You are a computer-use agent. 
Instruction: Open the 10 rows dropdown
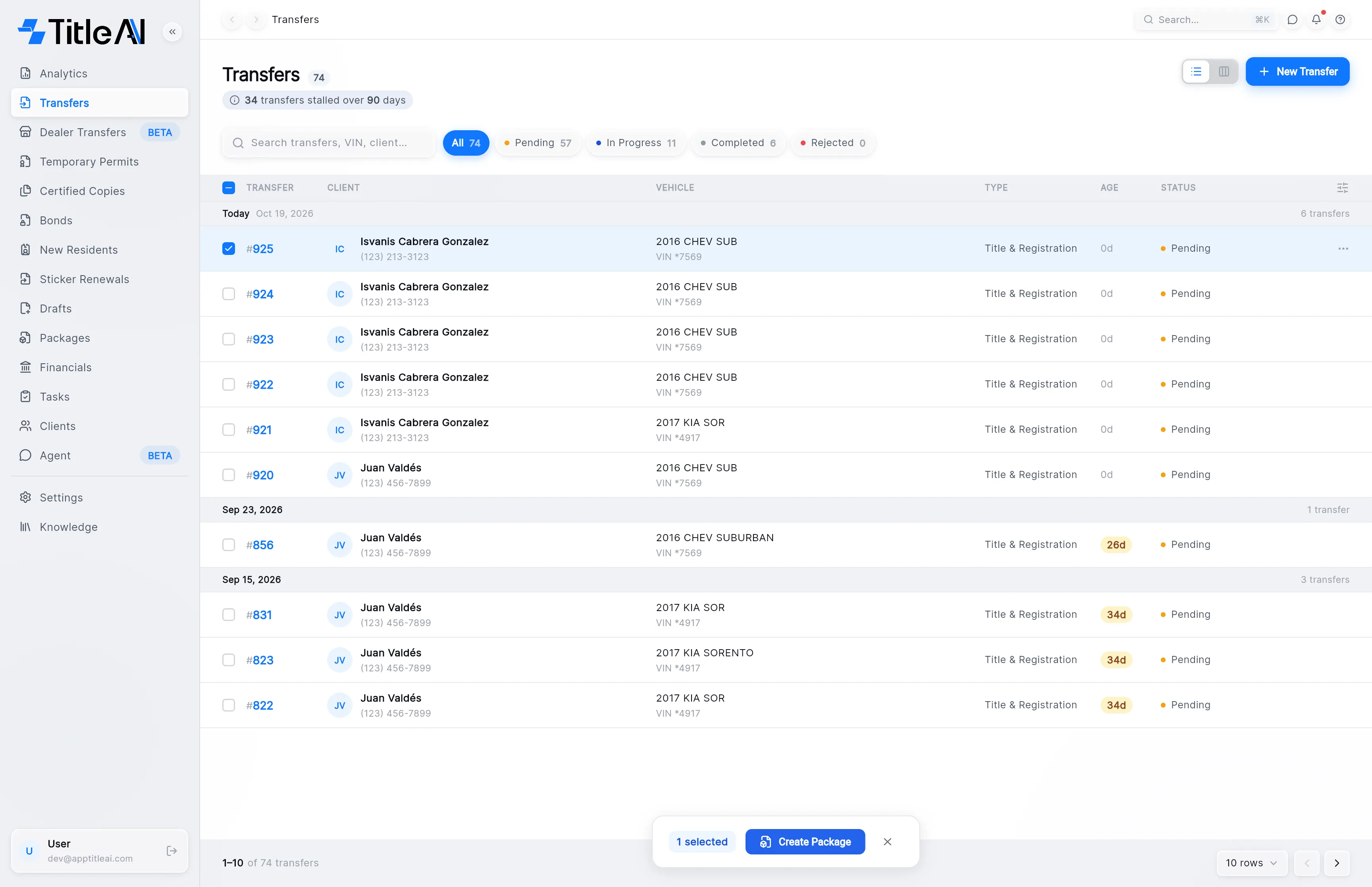click(1252, 862)
